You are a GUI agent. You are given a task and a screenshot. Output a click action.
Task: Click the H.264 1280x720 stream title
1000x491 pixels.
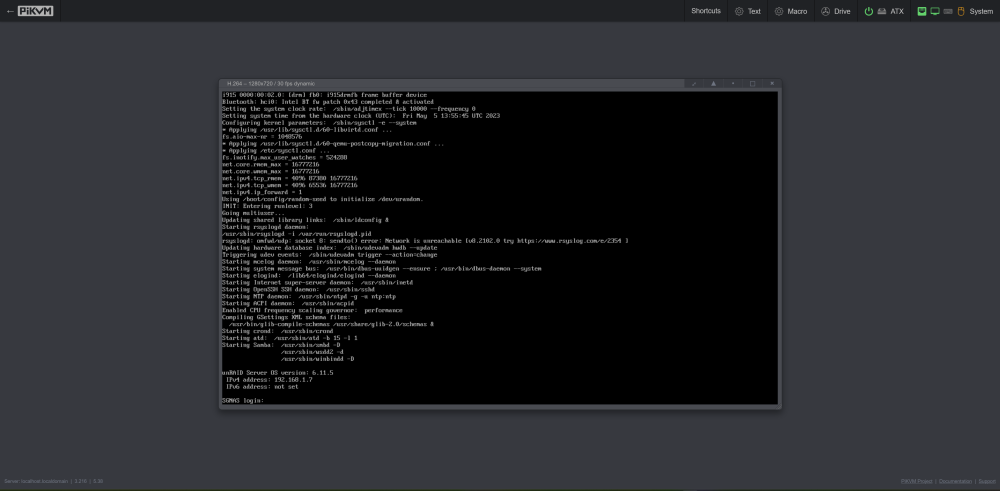pyautogui.click(x=271, y=84)
